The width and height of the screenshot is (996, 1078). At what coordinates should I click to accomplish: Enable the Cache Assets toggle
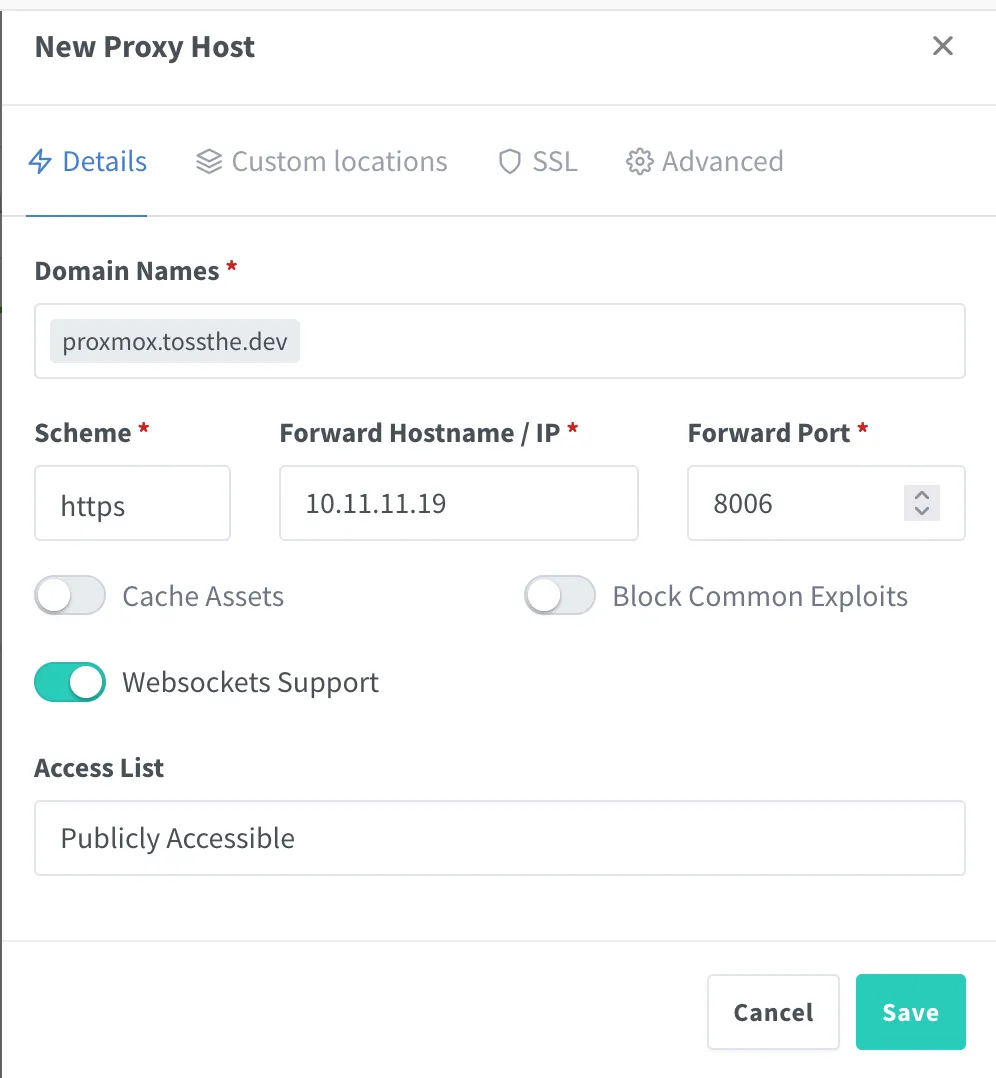coord(69,595)
